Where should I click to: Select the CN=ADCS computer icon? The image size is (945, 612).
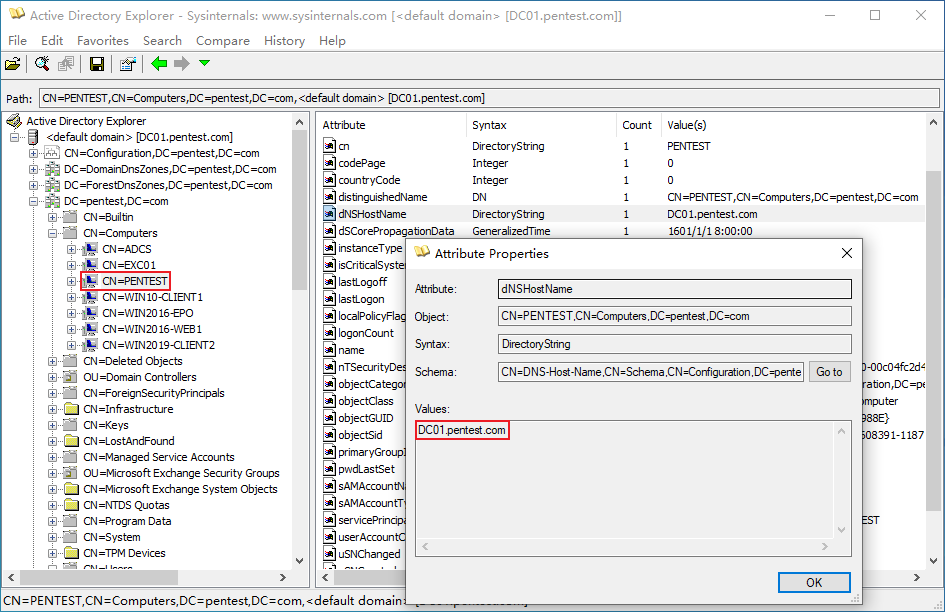(90, 249)
